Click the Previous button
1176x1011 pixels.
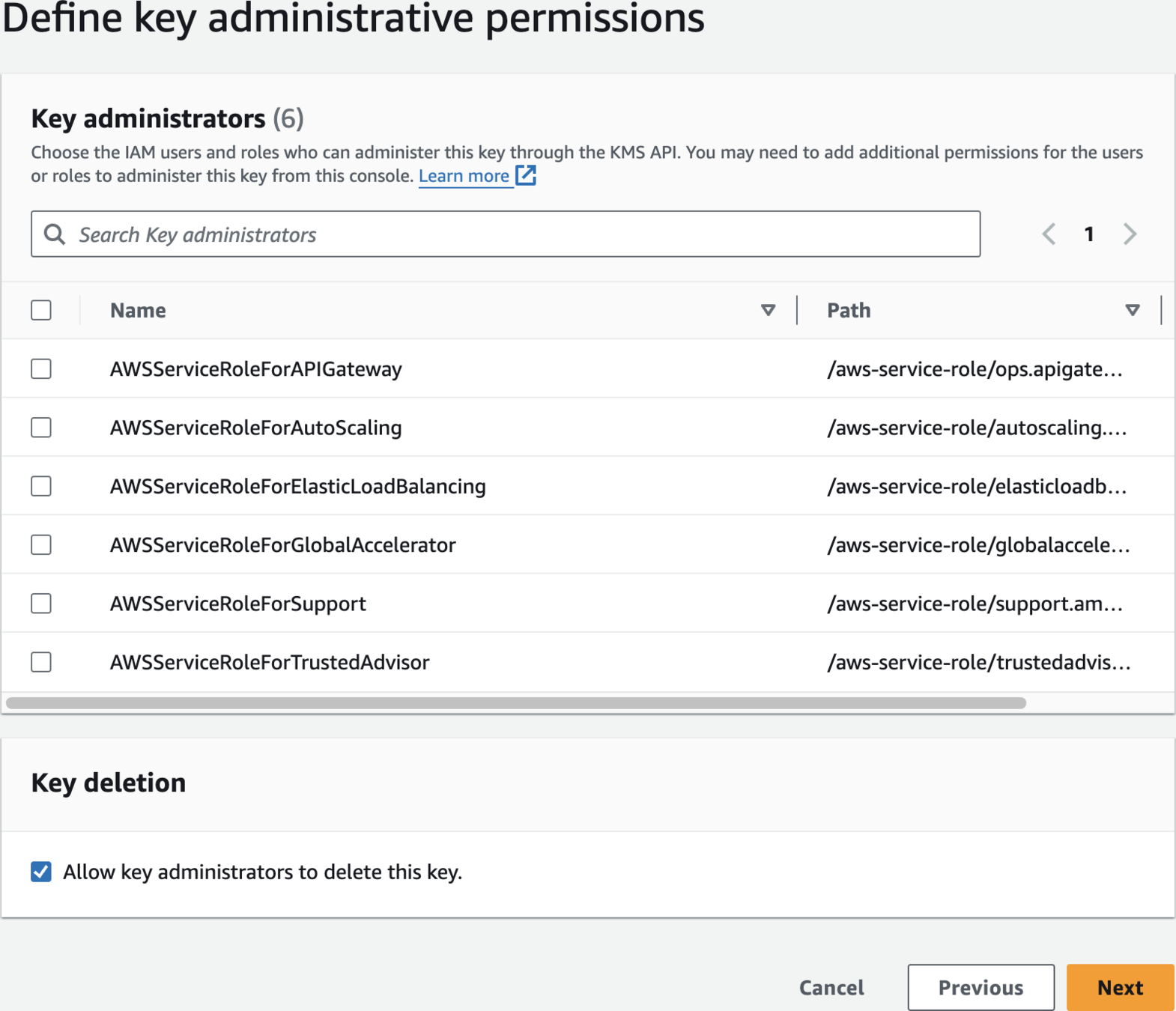point(980,988)
